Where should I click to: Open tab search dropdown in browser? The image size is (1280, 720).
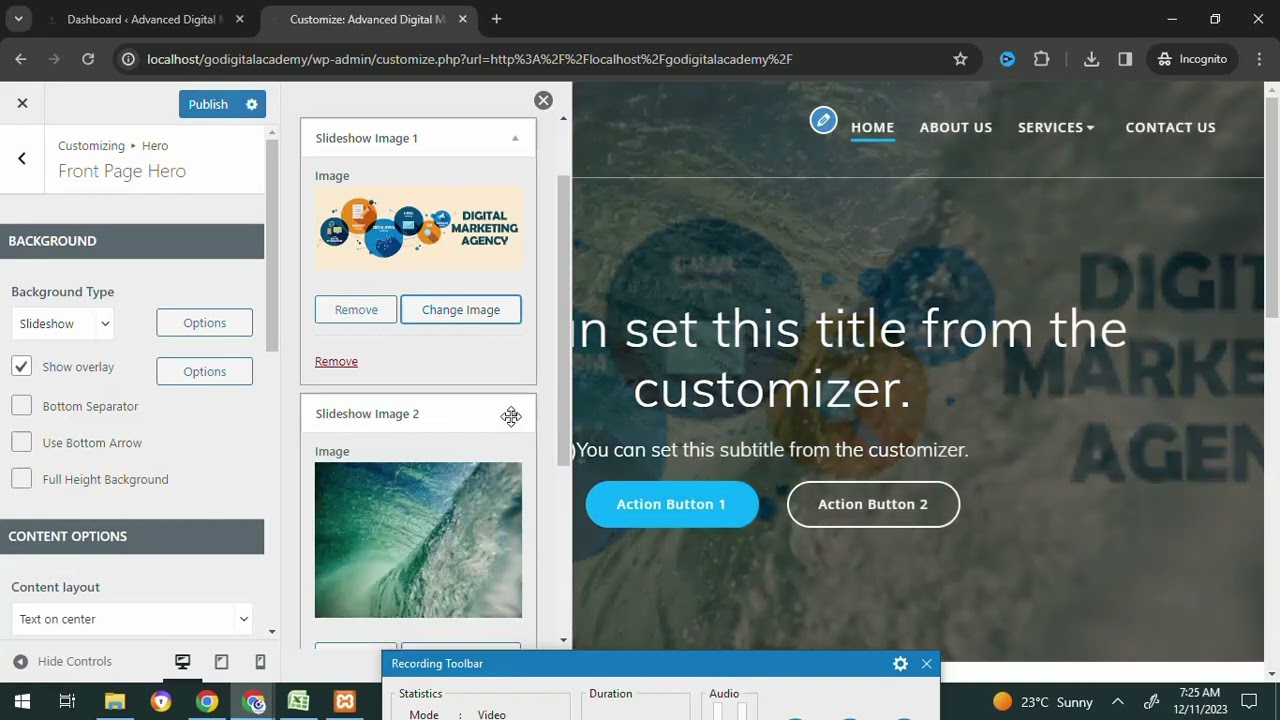tap(18, 19)
